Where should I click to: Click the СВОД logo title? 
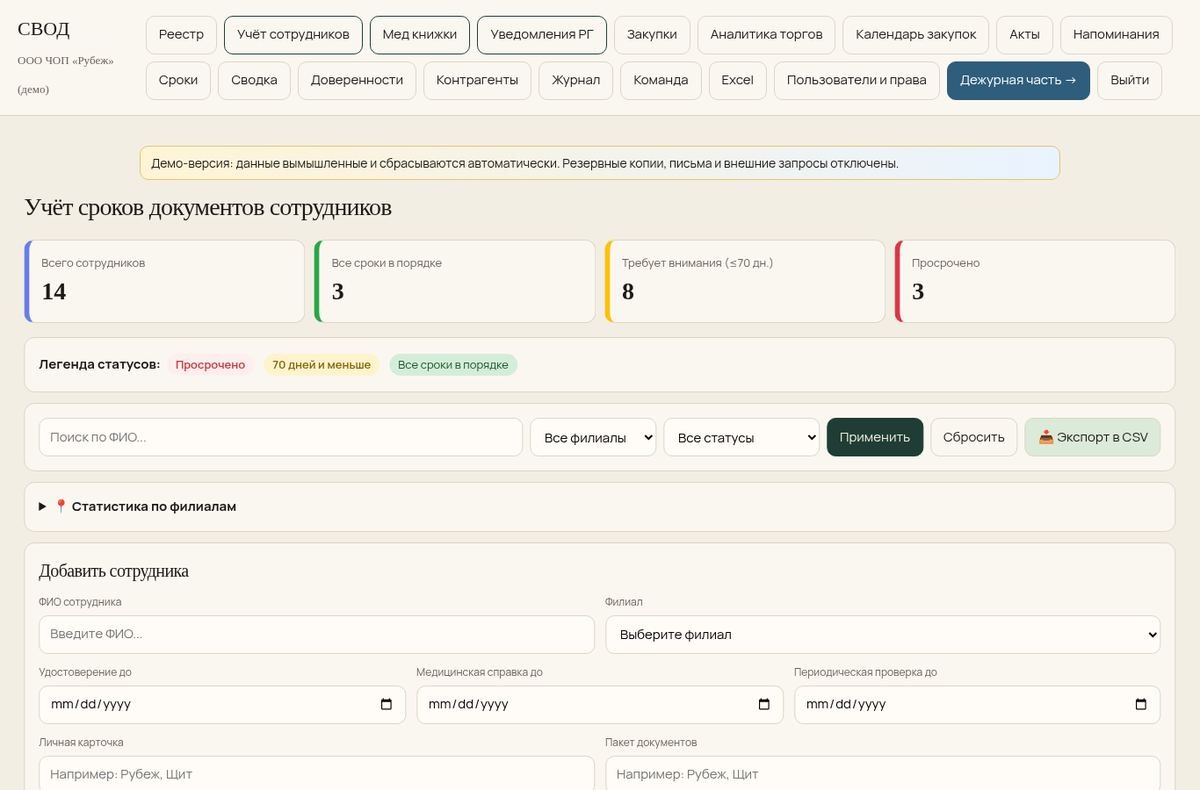point(44,30)
